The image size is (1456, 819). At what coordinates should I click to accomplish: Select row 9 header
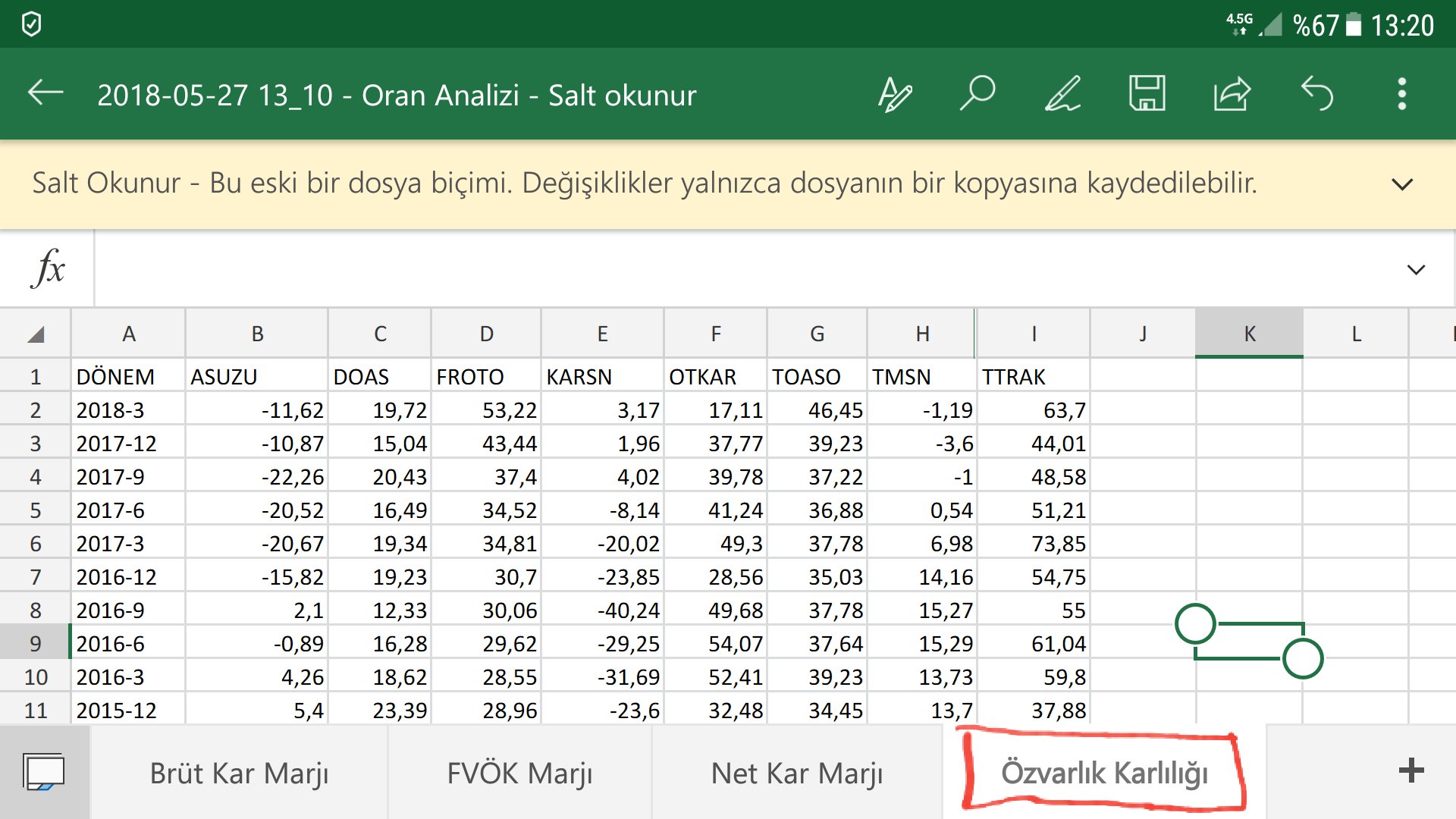[35, 644]
